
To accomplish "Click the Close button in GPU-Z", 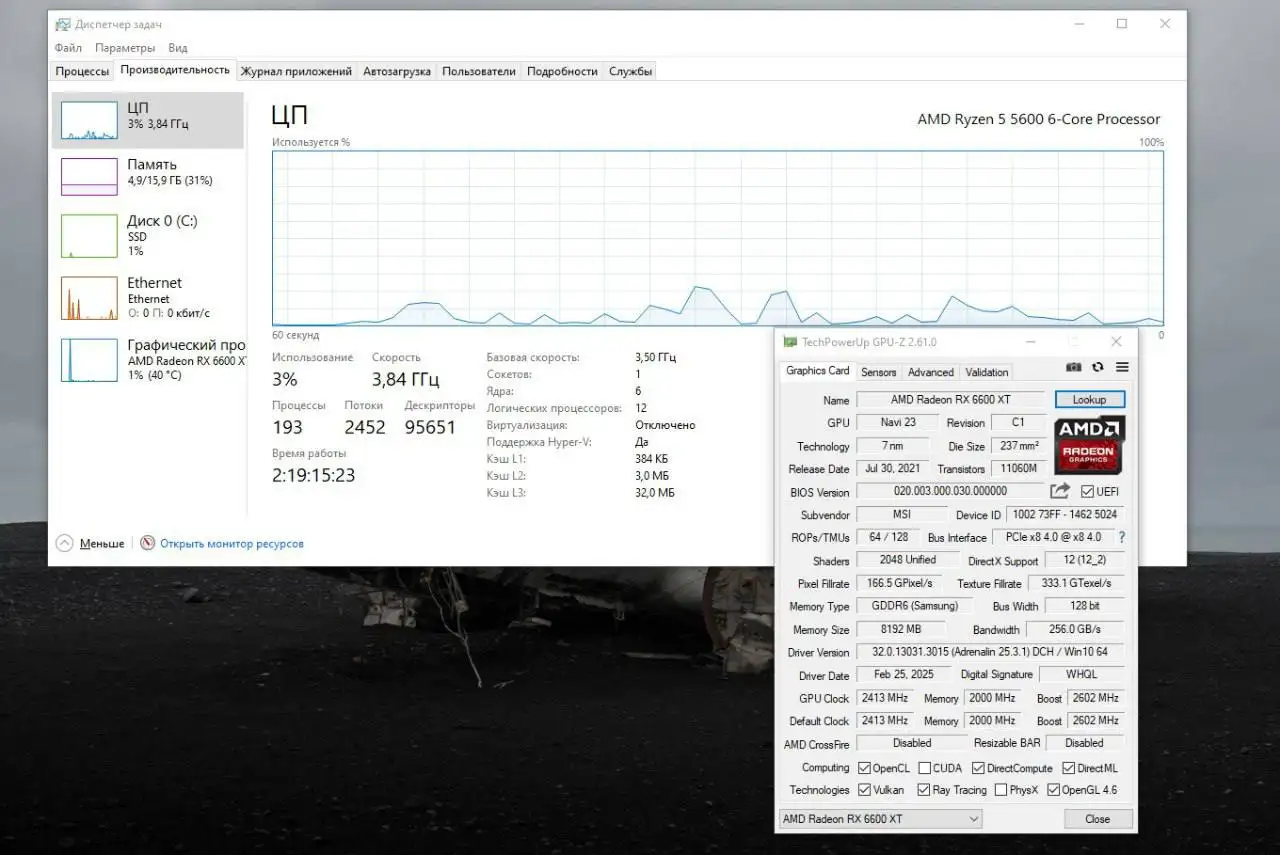I will (1096, 819).
